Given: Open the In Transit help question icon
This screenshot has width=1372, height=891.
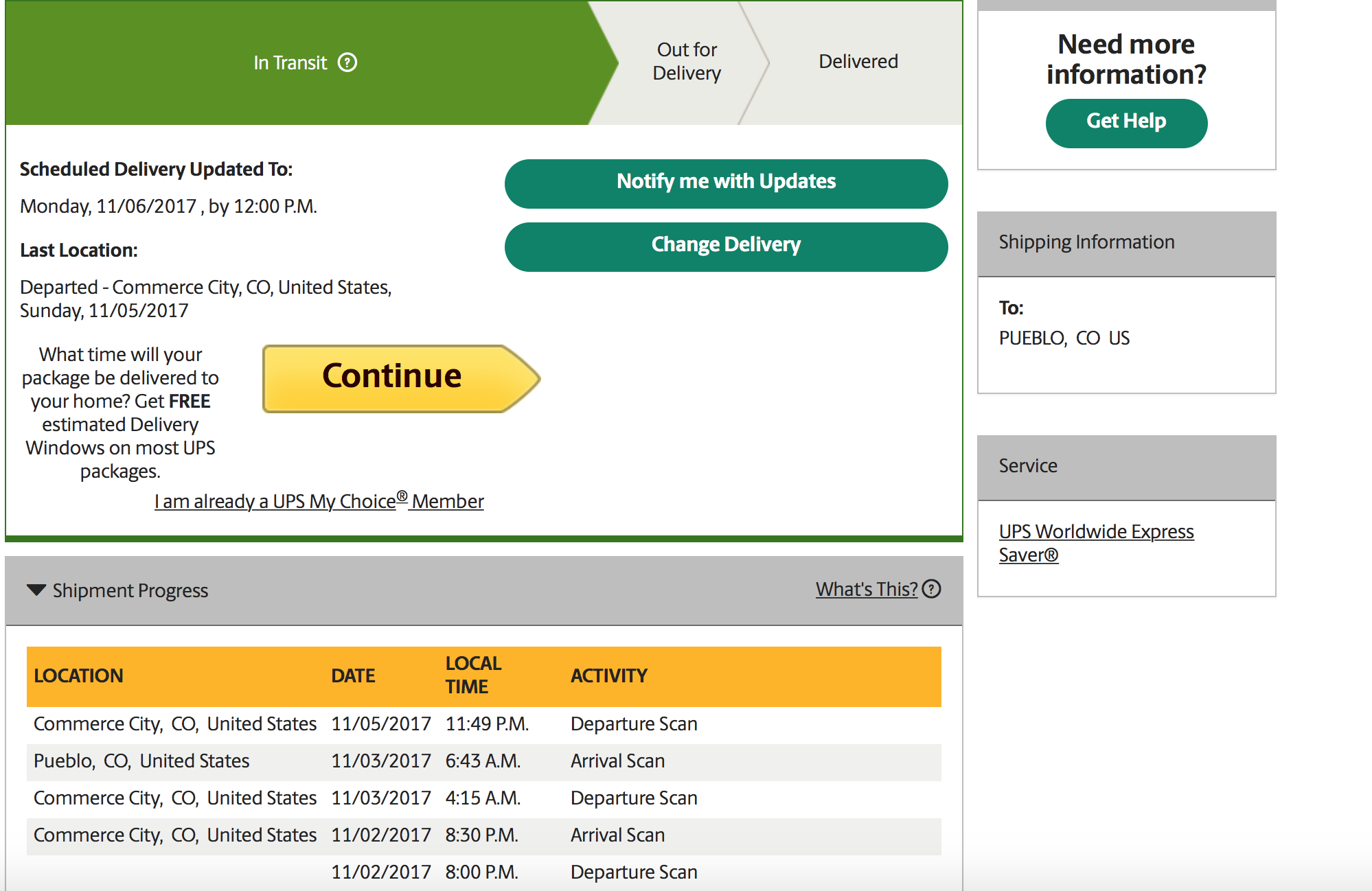Looking at the screenshot, I should point(347,62).
